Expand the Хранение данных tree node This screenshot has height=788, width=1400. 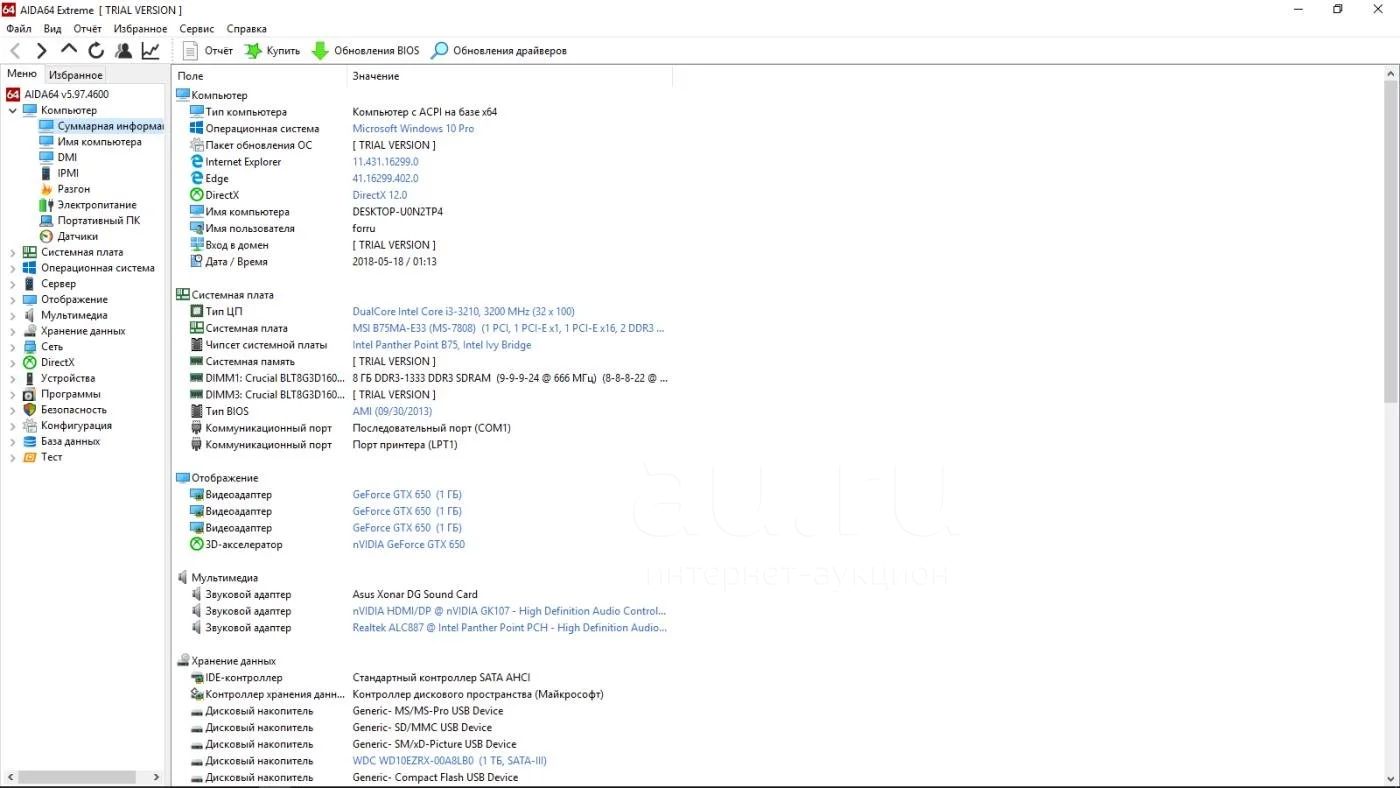tap(13, 331)
